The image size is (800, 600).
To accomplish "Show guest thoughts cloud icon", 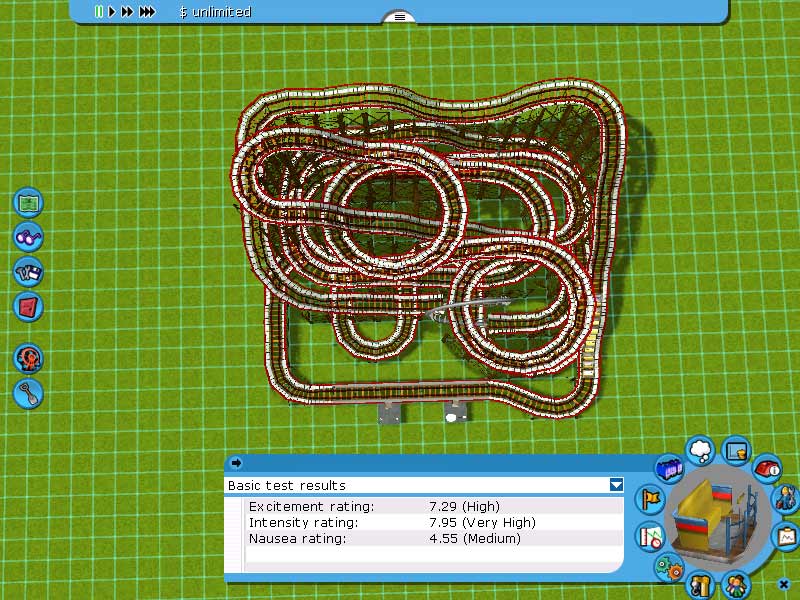I will pyautogui.click(x=701, y=450).
